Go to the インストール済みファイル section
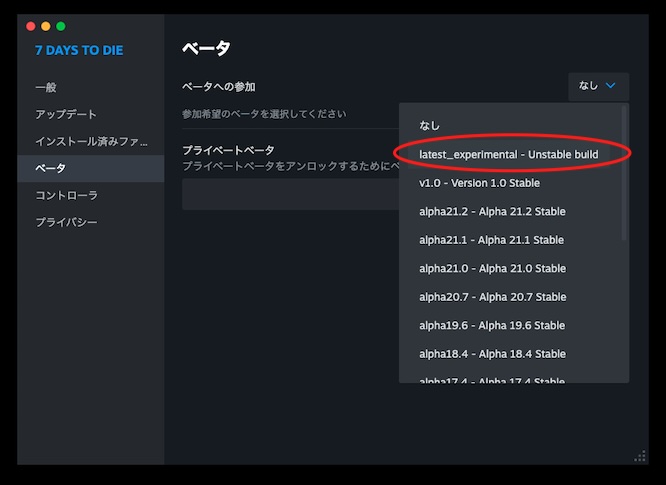 tap(90, 142)
